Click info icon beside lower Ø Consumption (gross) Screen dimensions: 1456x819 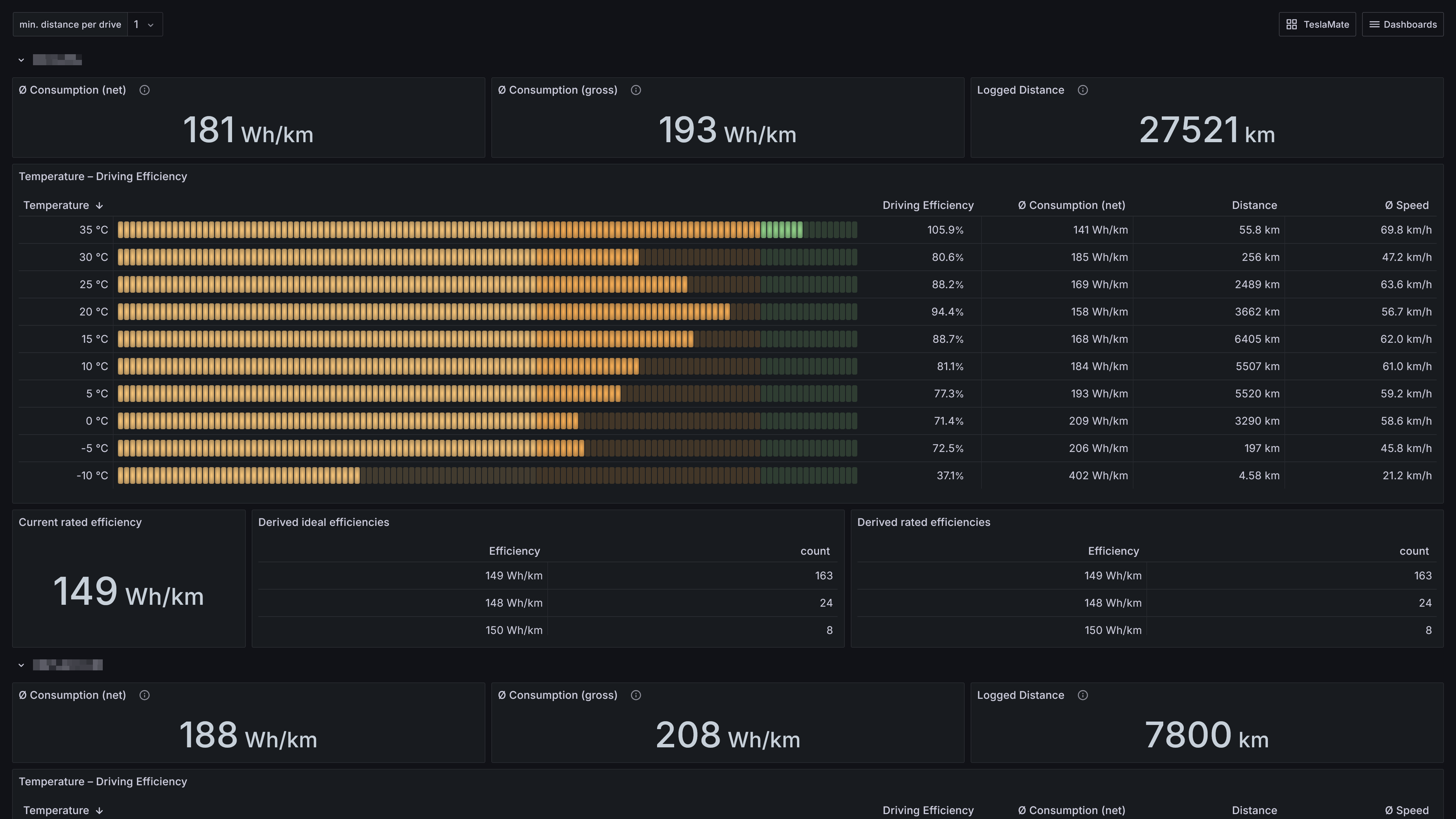point(636,695)
